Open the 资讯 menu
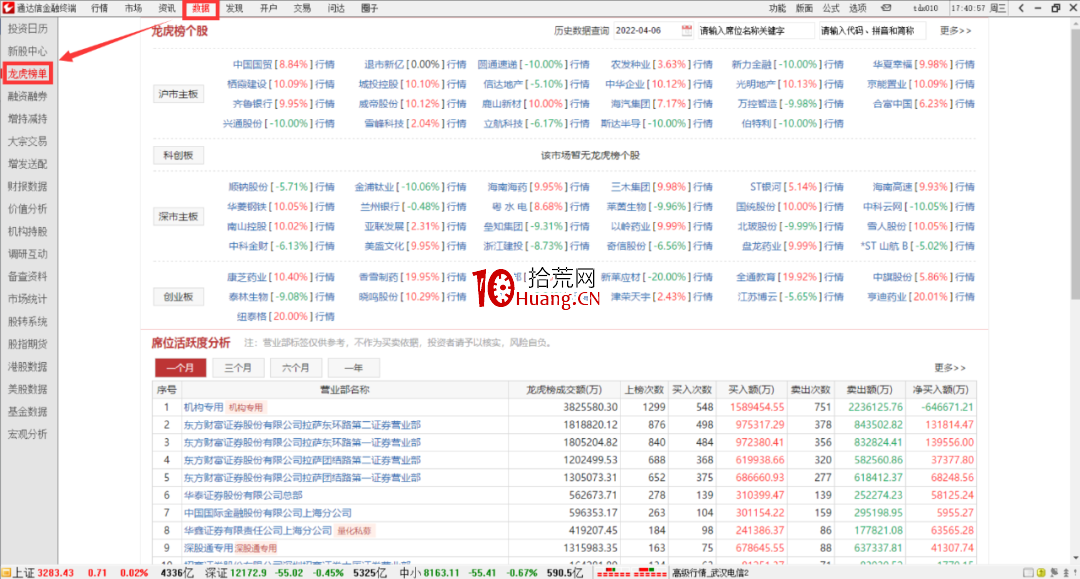The height and width of the screenshot is (579, 1080). pos(167,8)
